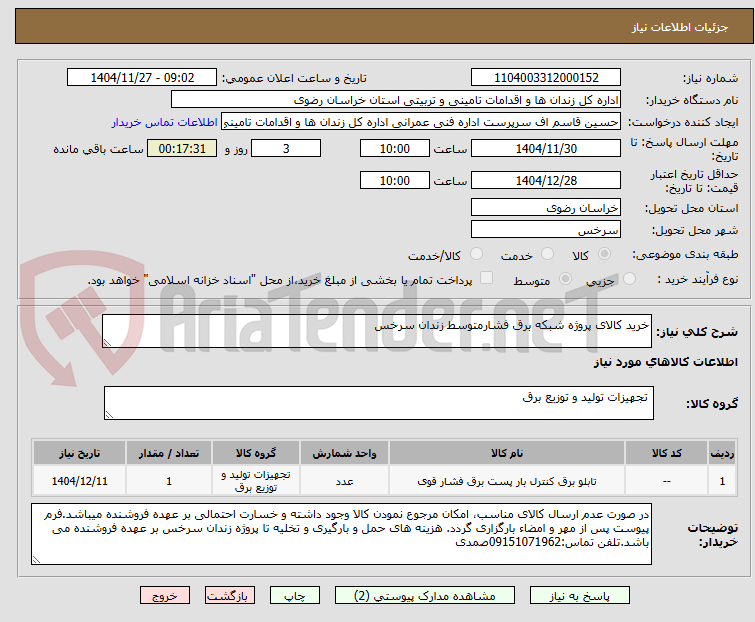
Task: Click the resize handle of the description textarea
Action: coord(107,343)
